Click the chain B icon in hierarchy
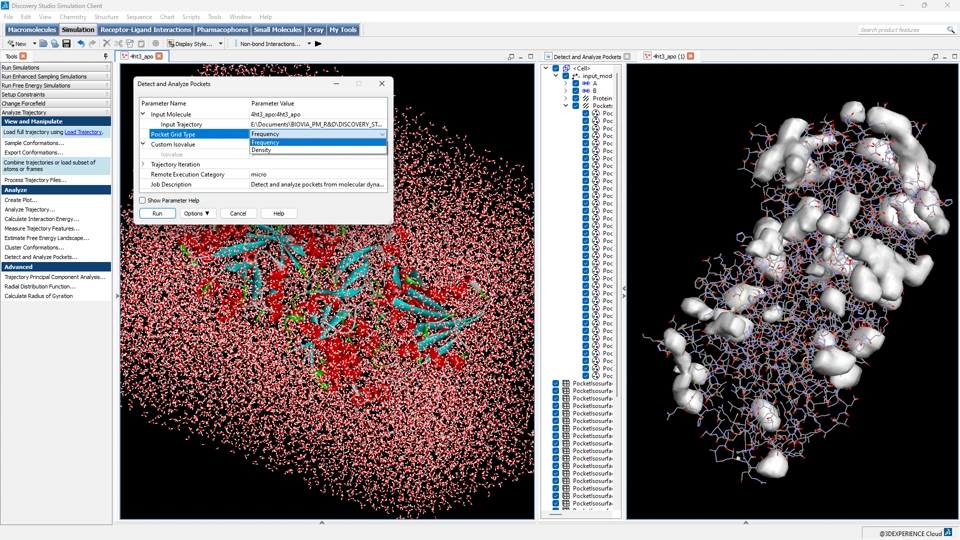The width and height of the screenshot is (960, 540). tap(586, 91)
